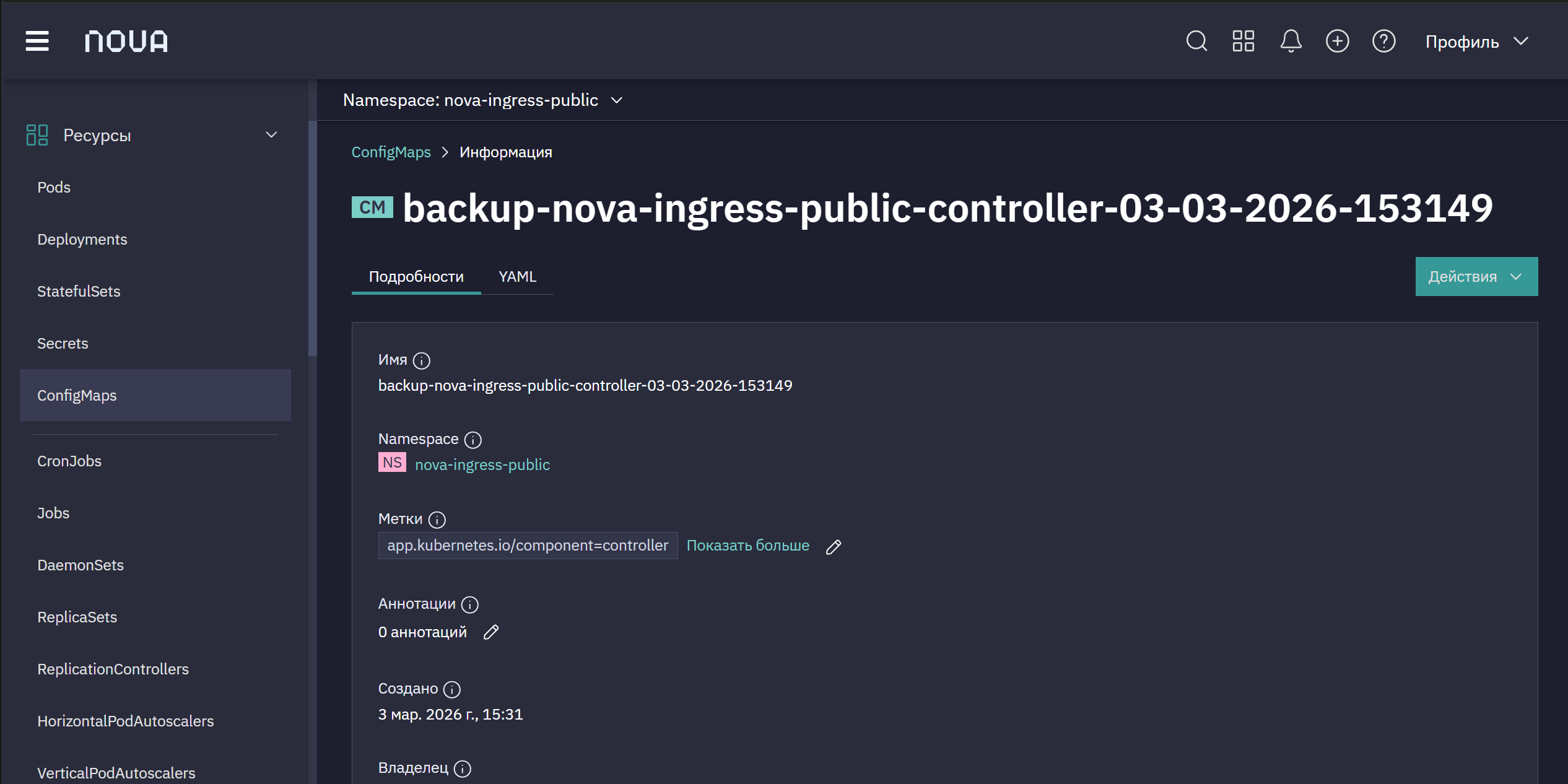
Task: Switch to the Подробности tab
Action: [x=416, y=276]
